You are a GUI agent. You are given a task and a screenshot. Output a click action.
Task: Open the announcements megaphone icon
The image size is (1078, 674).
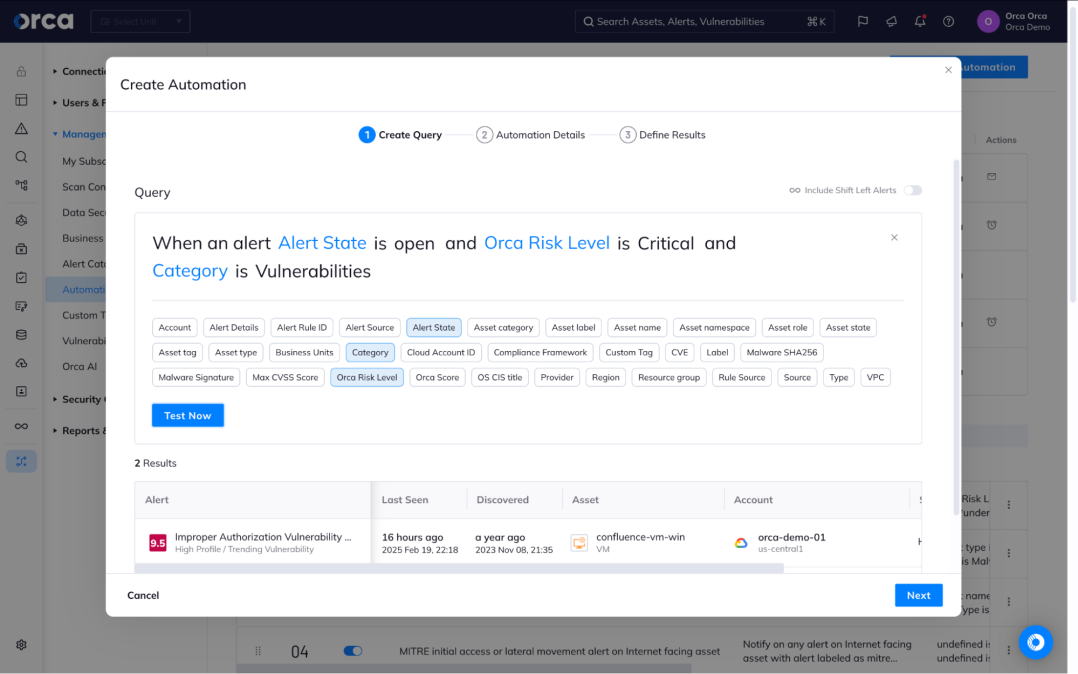click(892, 21)
